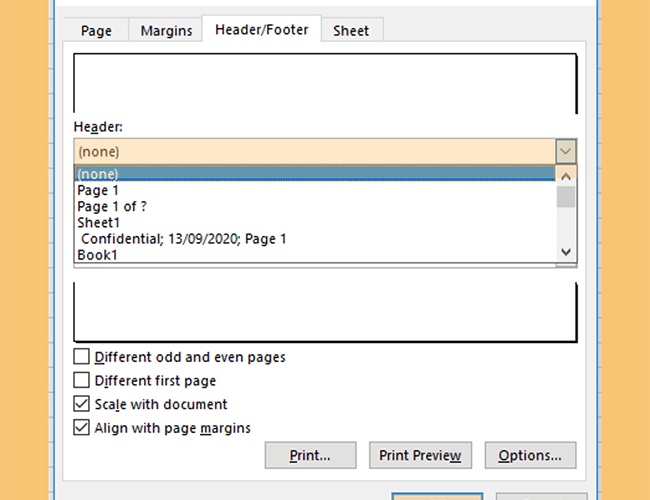
Task: Open Print Preview
Action: point(420,455)
